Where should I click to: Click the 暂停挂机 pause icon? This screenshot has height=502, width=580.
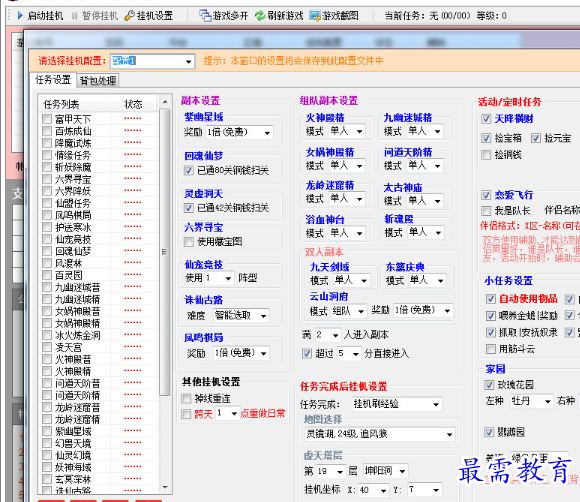tap(75, 16)
